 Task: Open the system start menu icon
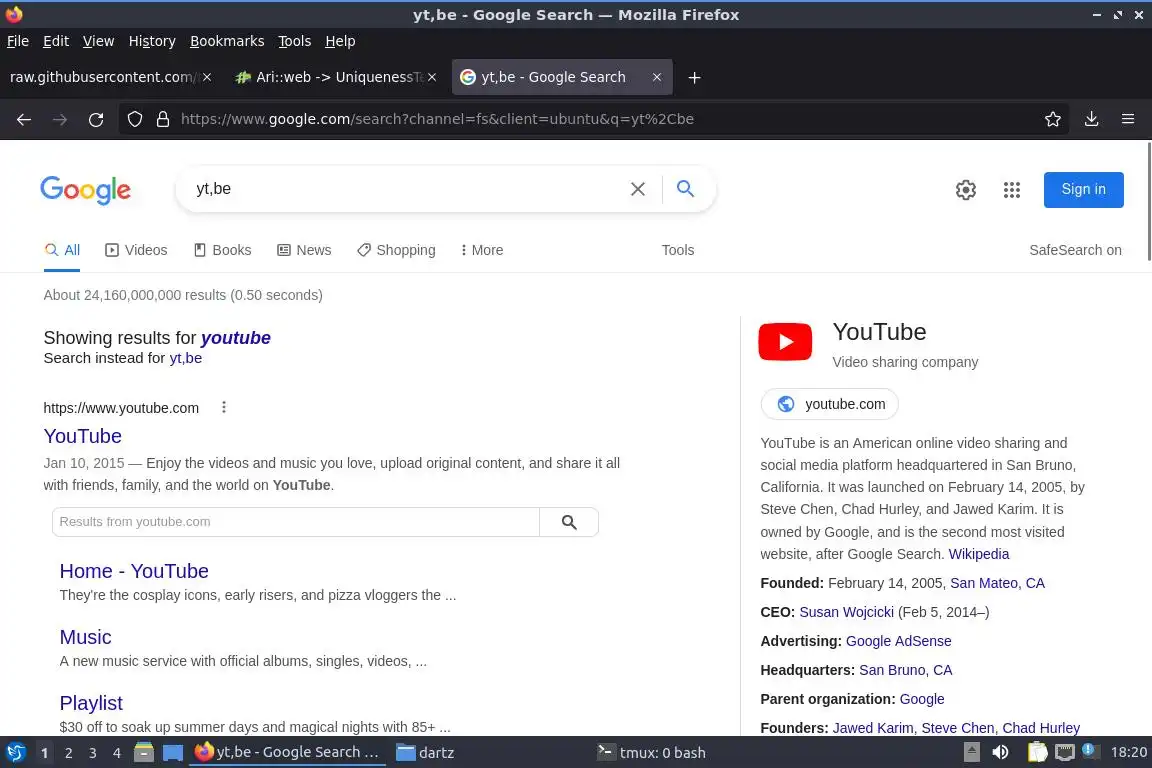pos(15,752)
